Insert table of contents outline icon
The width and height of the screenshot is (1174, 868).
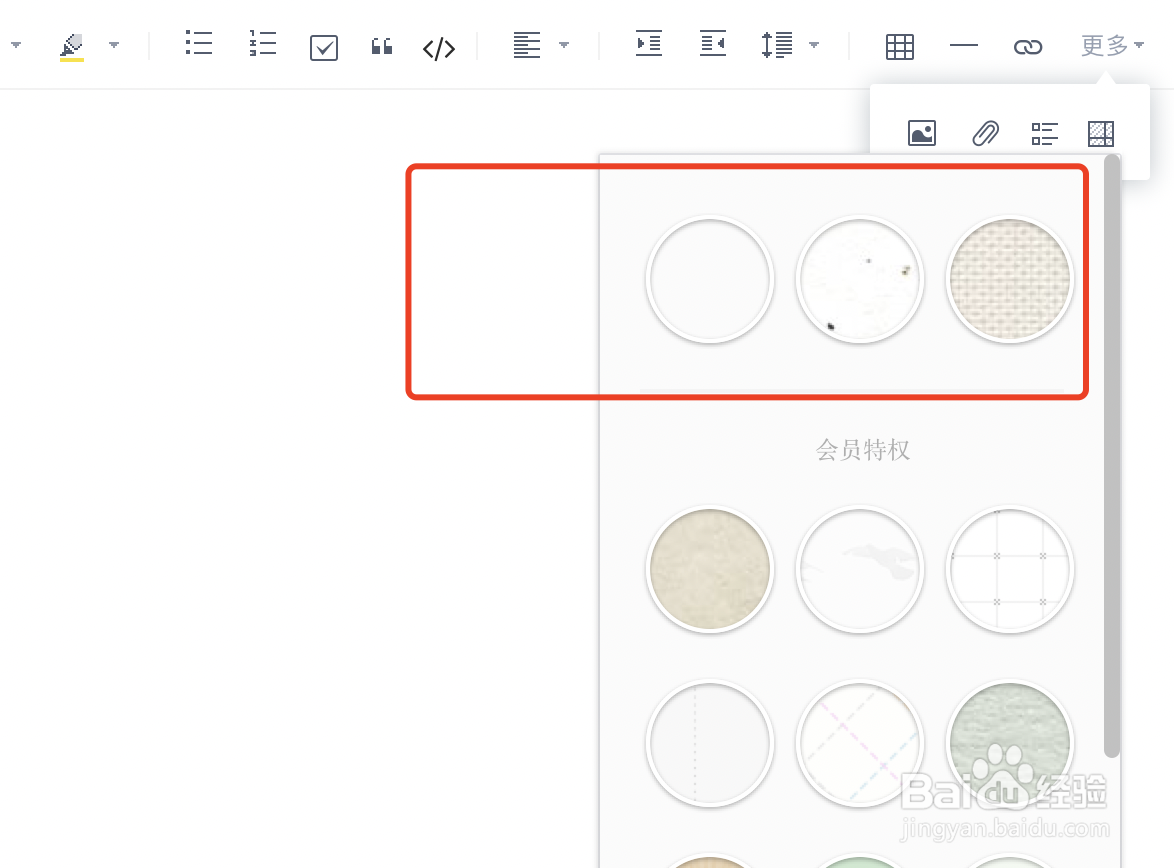tap(1044, 133)
